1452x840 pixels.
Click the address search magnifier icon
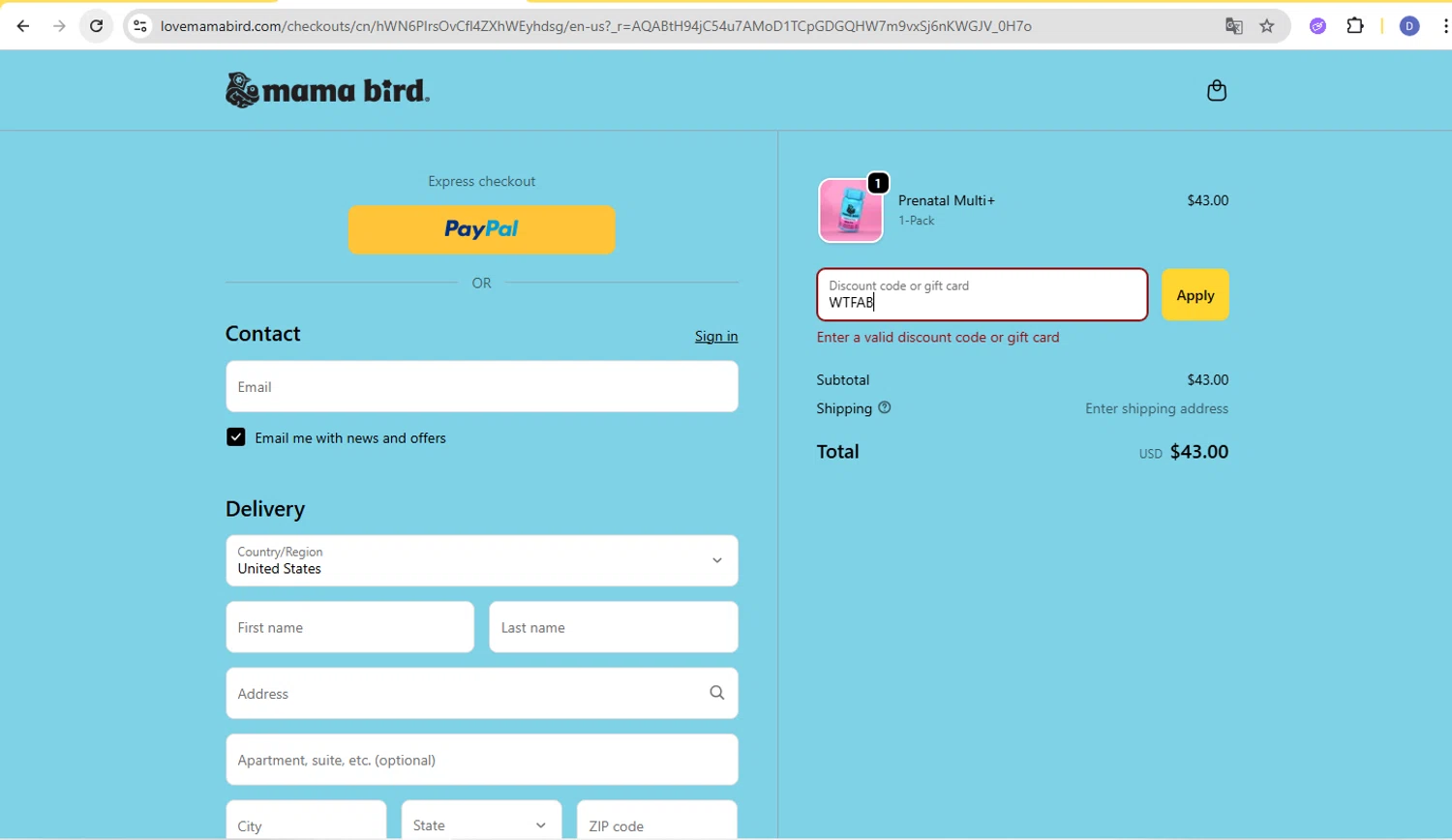coord(716,693)
